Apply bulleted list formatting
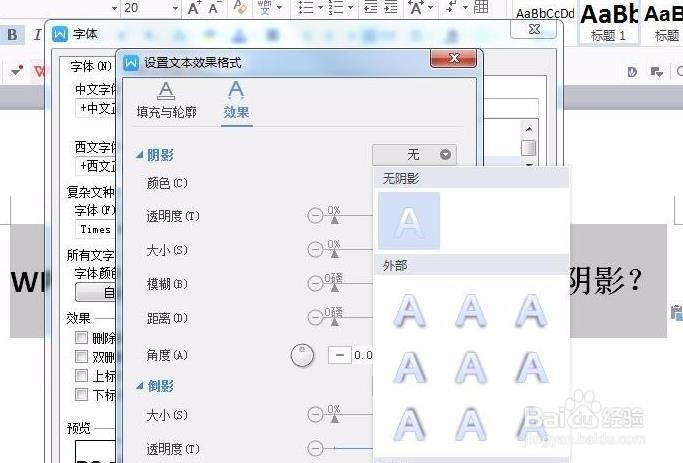 306,7
